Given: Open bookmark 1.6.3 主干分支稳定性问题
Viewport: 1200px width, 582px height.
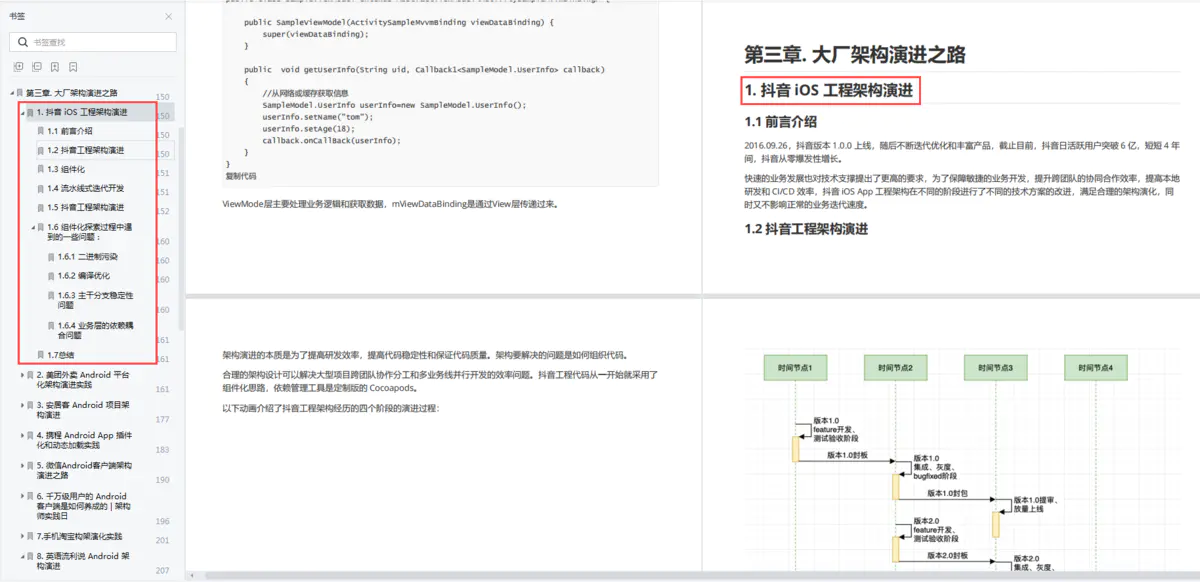Looking at the screenshot, I should (96, 300).
